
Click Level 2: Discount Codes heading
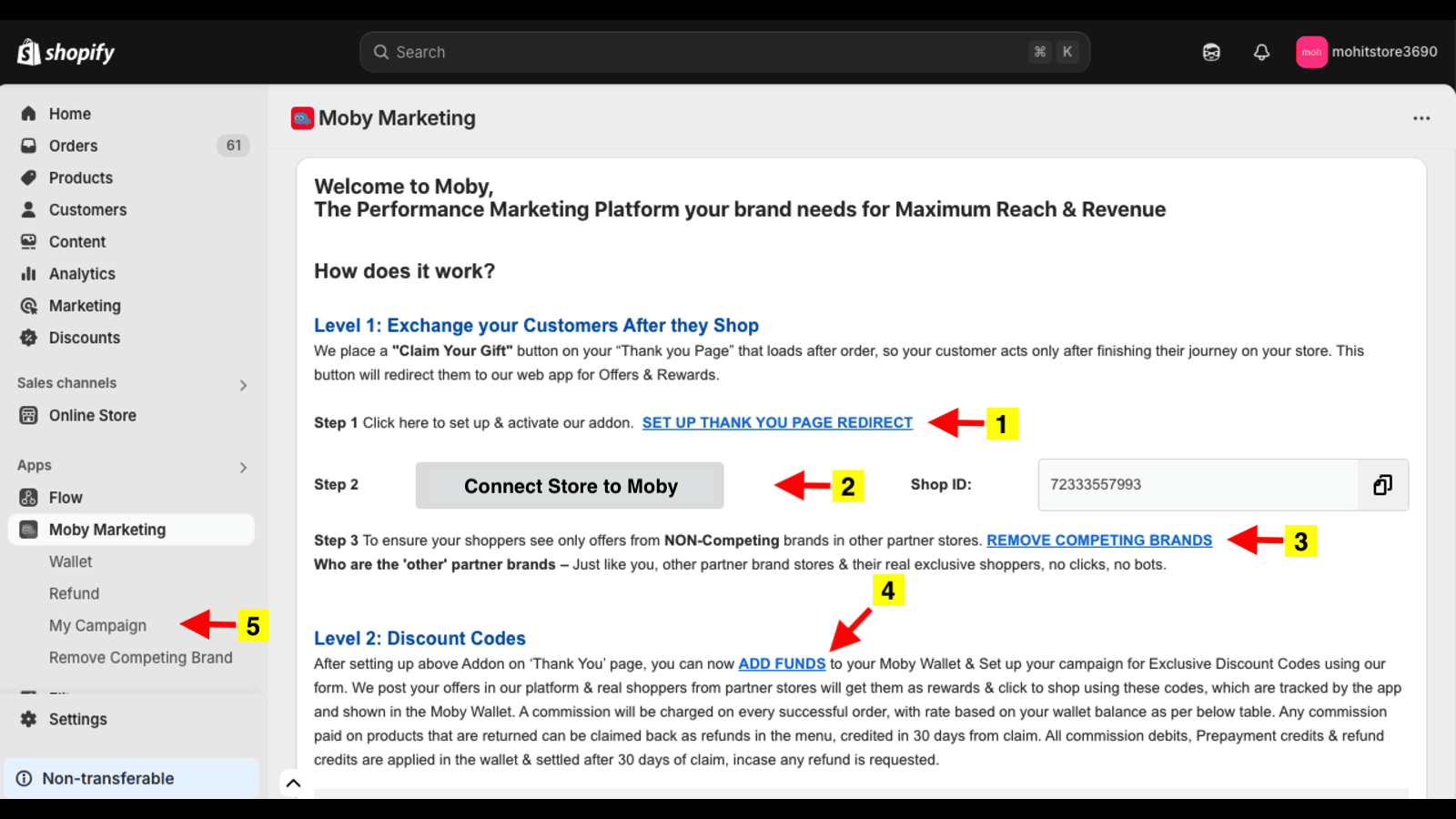pyautogui.click(x=420, y=639)
